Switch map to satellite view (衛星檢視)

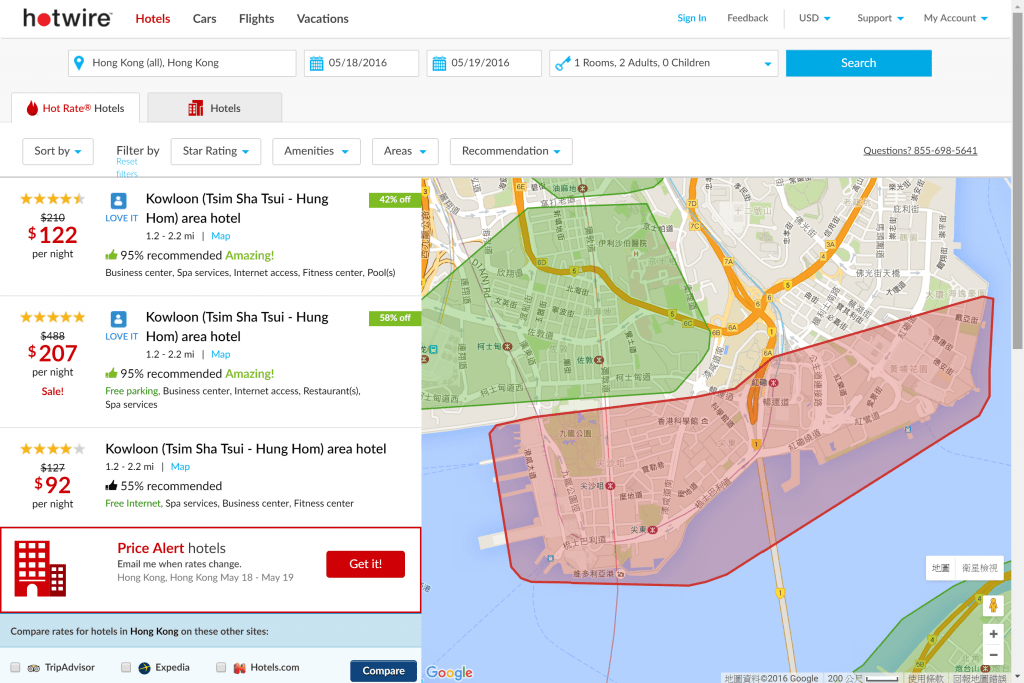point(980,568)
